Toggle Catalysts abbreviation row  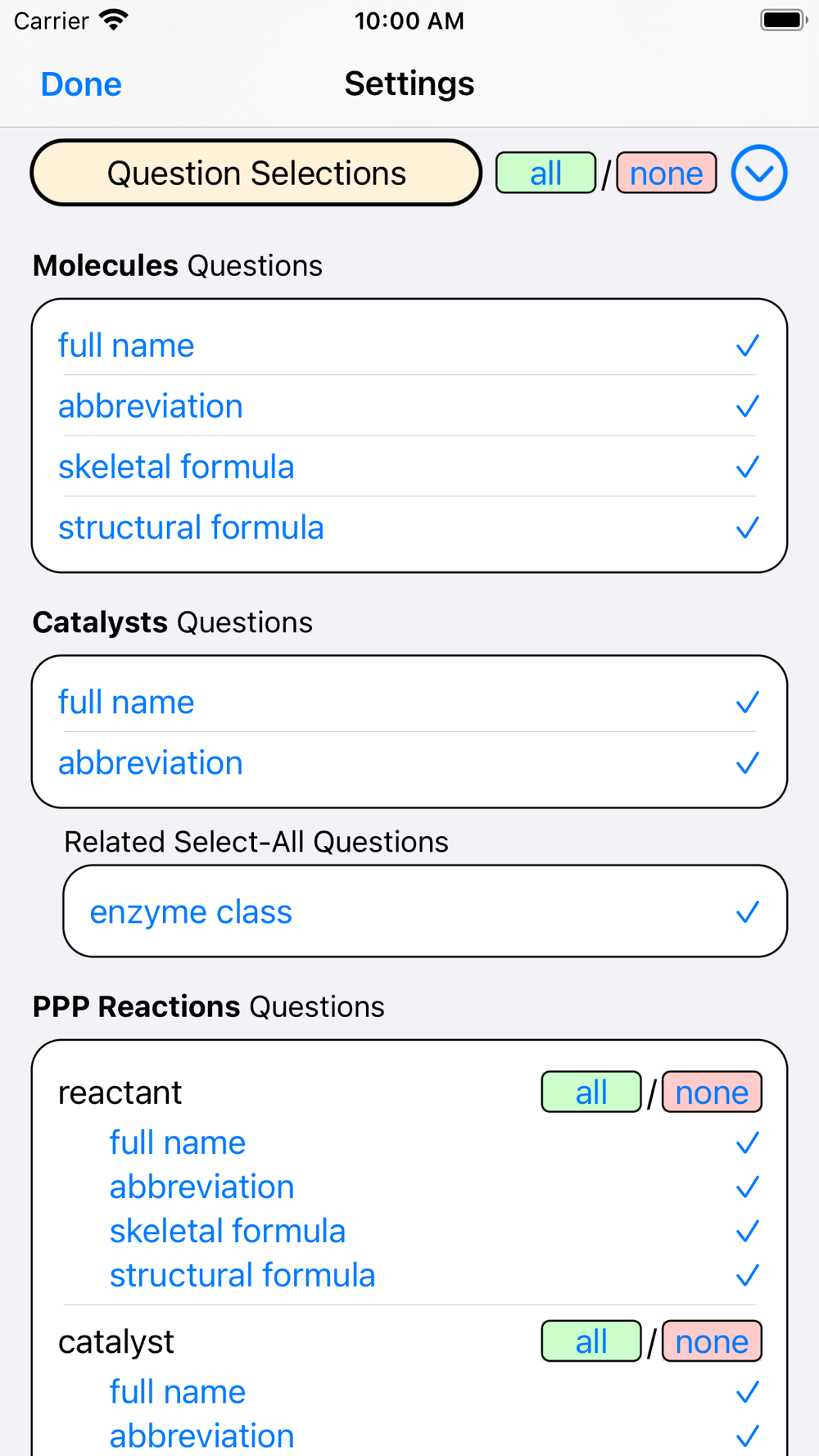(409, 763)
